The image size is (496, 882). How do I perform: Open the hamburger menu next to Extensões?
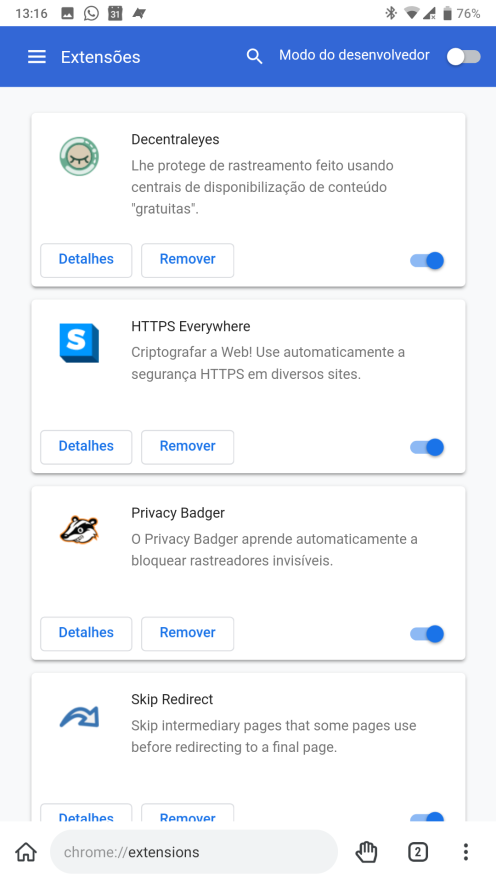coord(37,57)
